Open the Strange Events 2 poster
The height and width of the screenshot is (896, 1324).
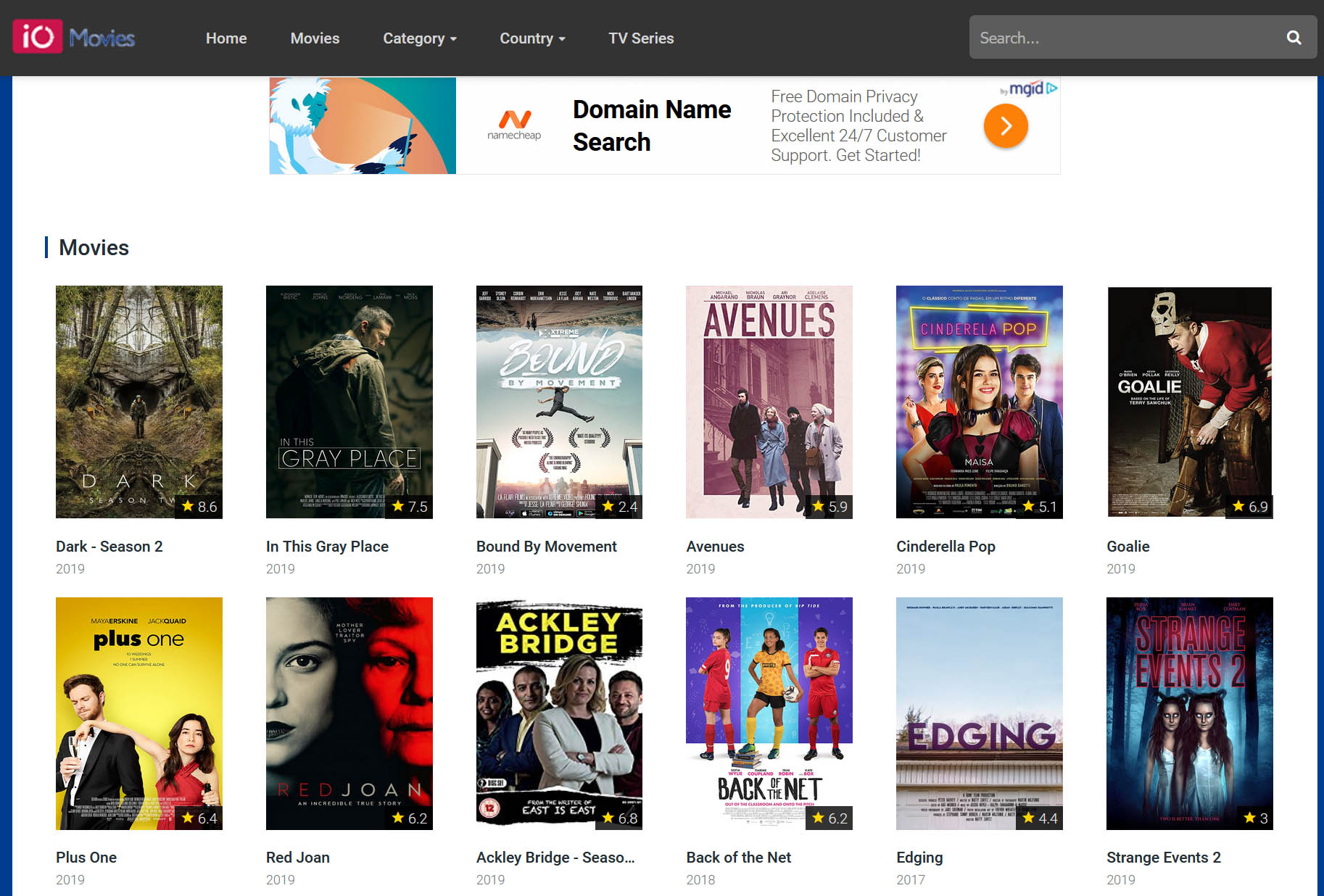click(x=1190, y=713)
